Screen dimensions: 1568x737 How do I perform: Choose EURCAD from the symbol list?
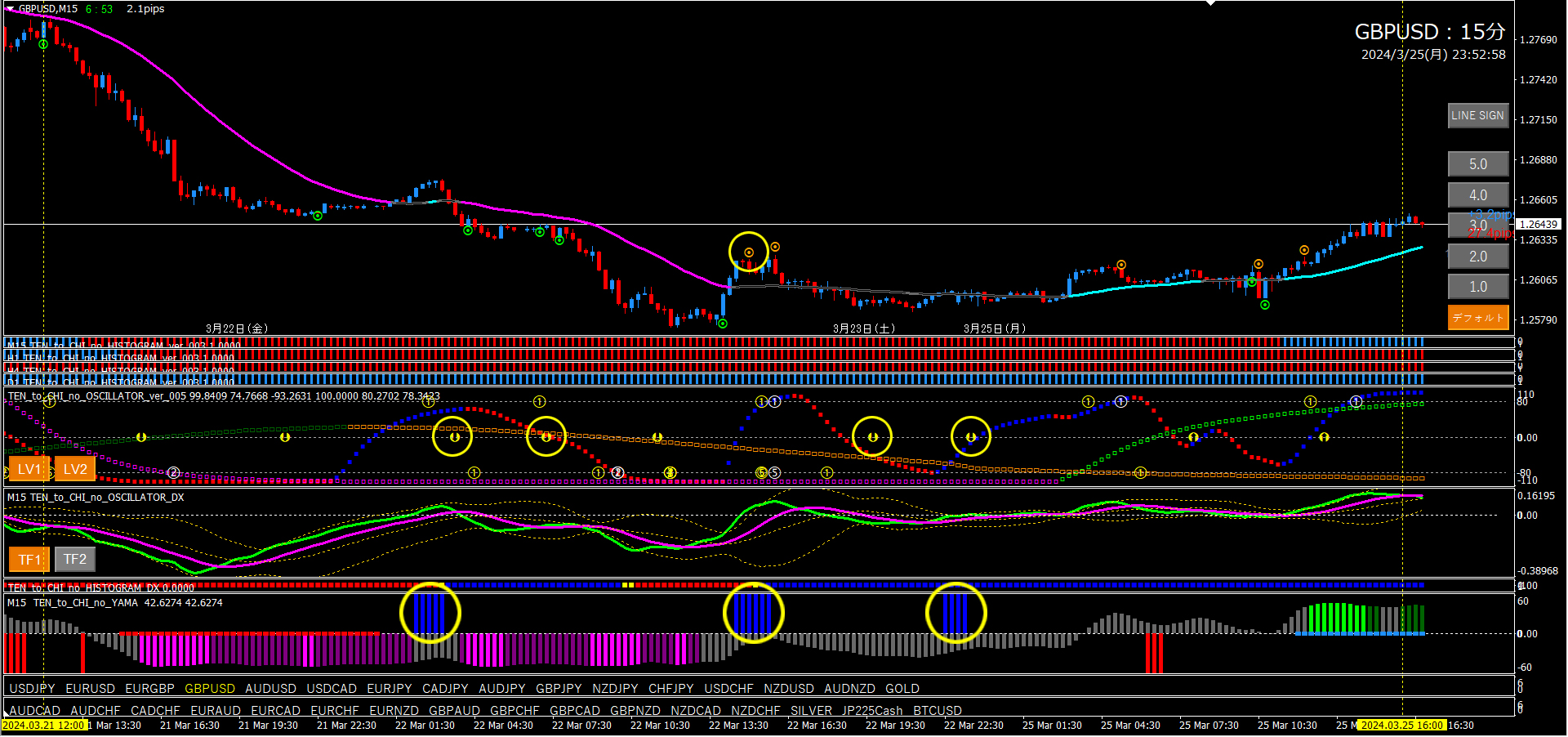[275, 711]
